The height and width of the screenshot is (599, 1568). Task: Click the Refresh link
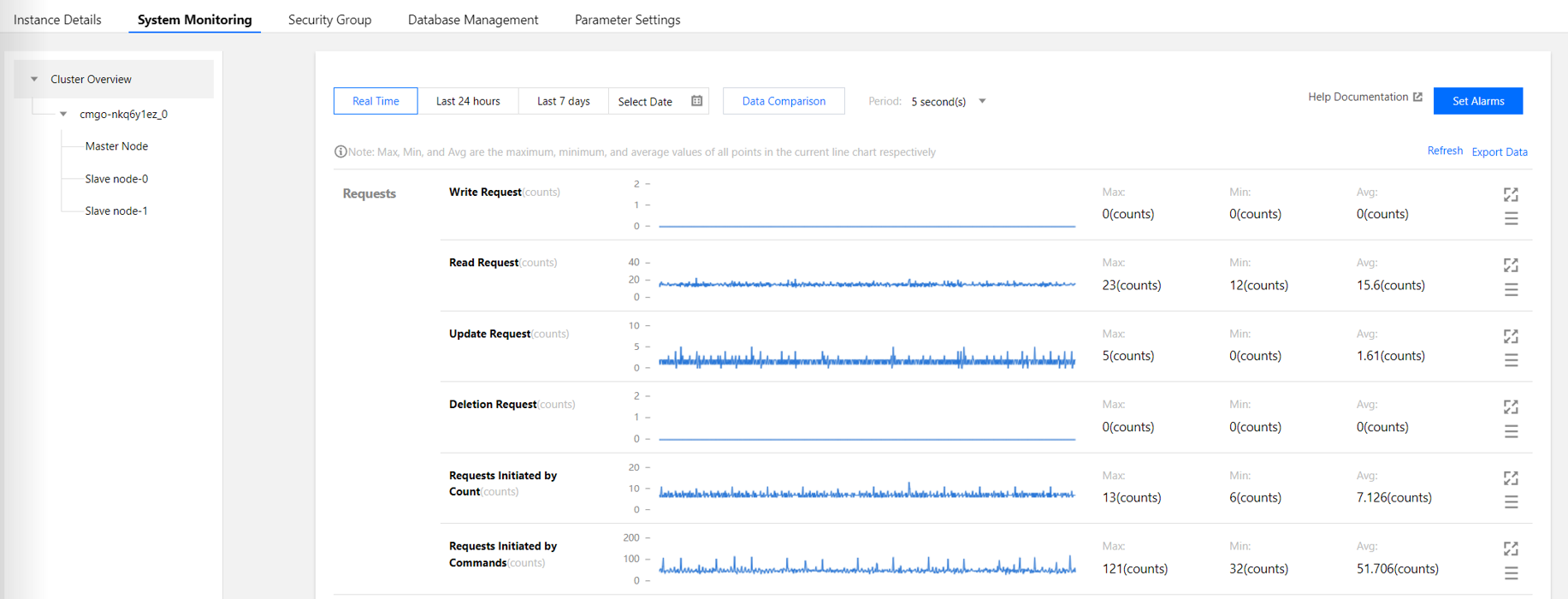[1445, 151]
